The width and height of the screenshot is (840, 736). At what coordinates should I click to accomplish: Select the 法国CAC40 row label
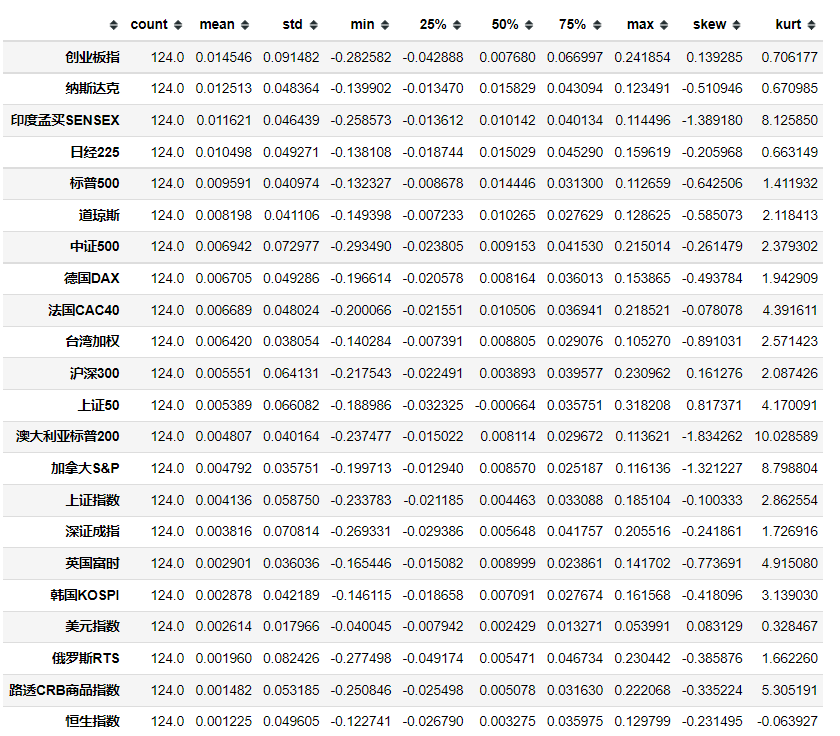pos(84,311)
